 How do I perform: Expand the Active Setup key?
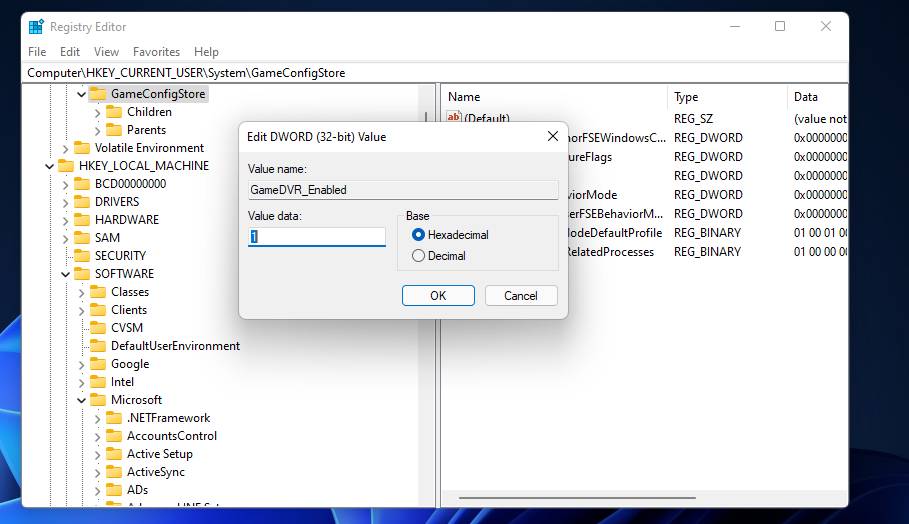tap(97, 454)
